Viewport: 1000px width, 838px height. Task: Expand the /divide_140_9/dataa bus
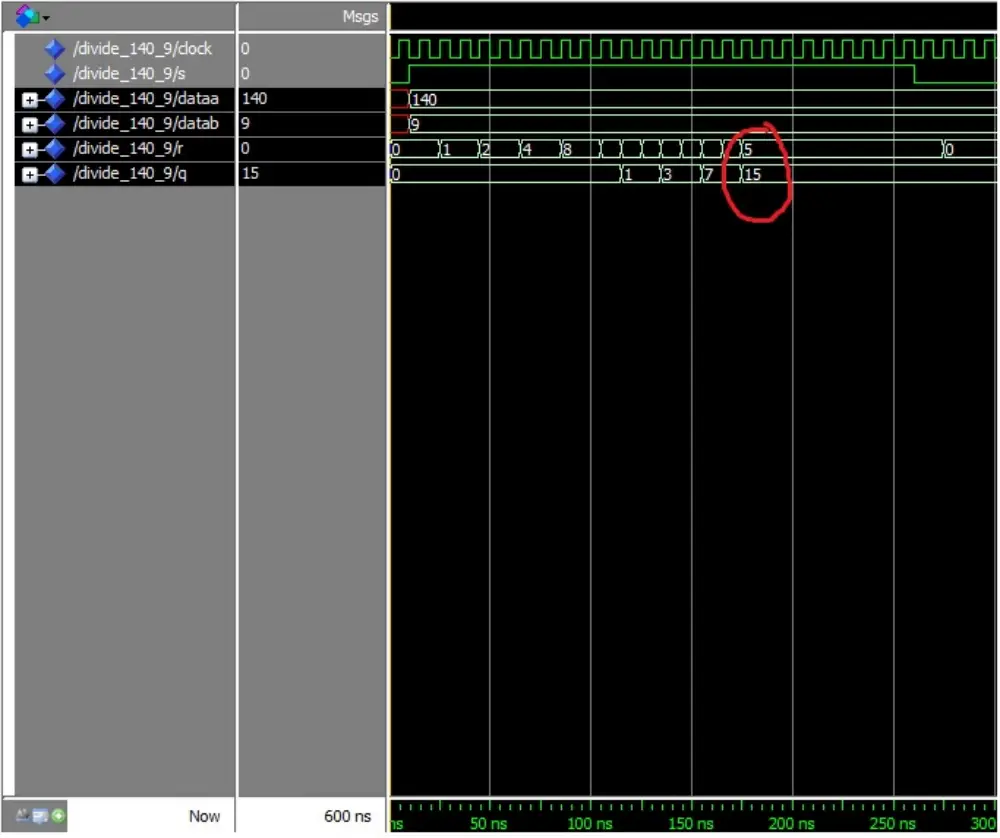point(29,99)
